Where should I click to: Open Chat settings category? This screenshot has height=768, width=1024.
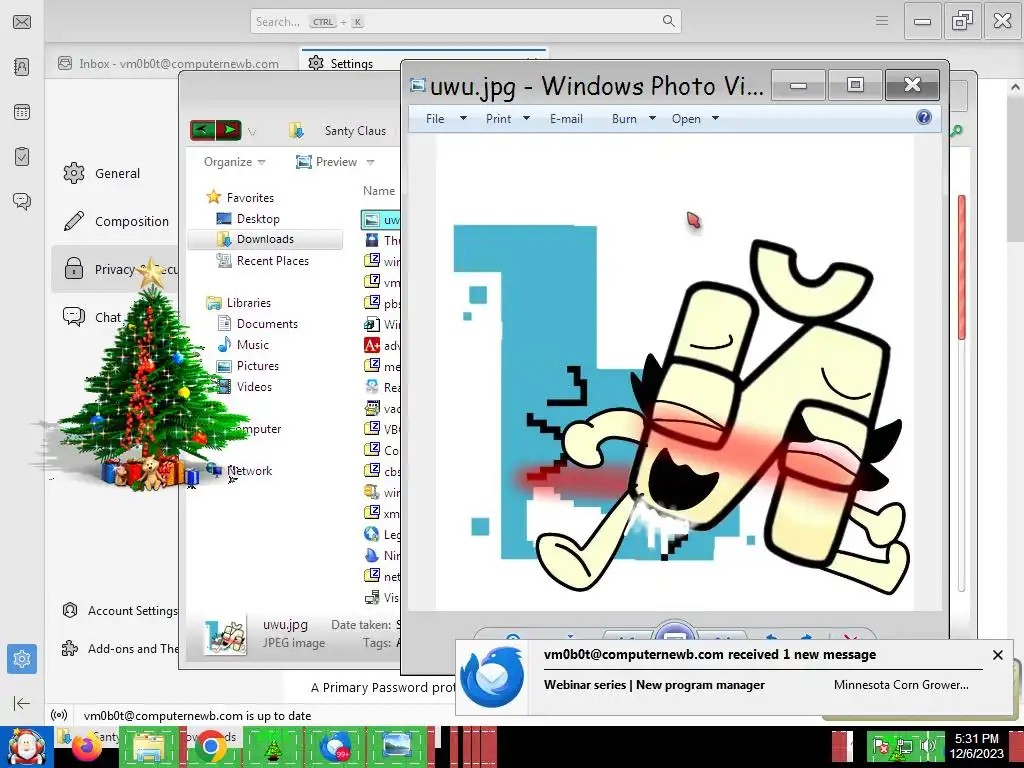point(92,317)
